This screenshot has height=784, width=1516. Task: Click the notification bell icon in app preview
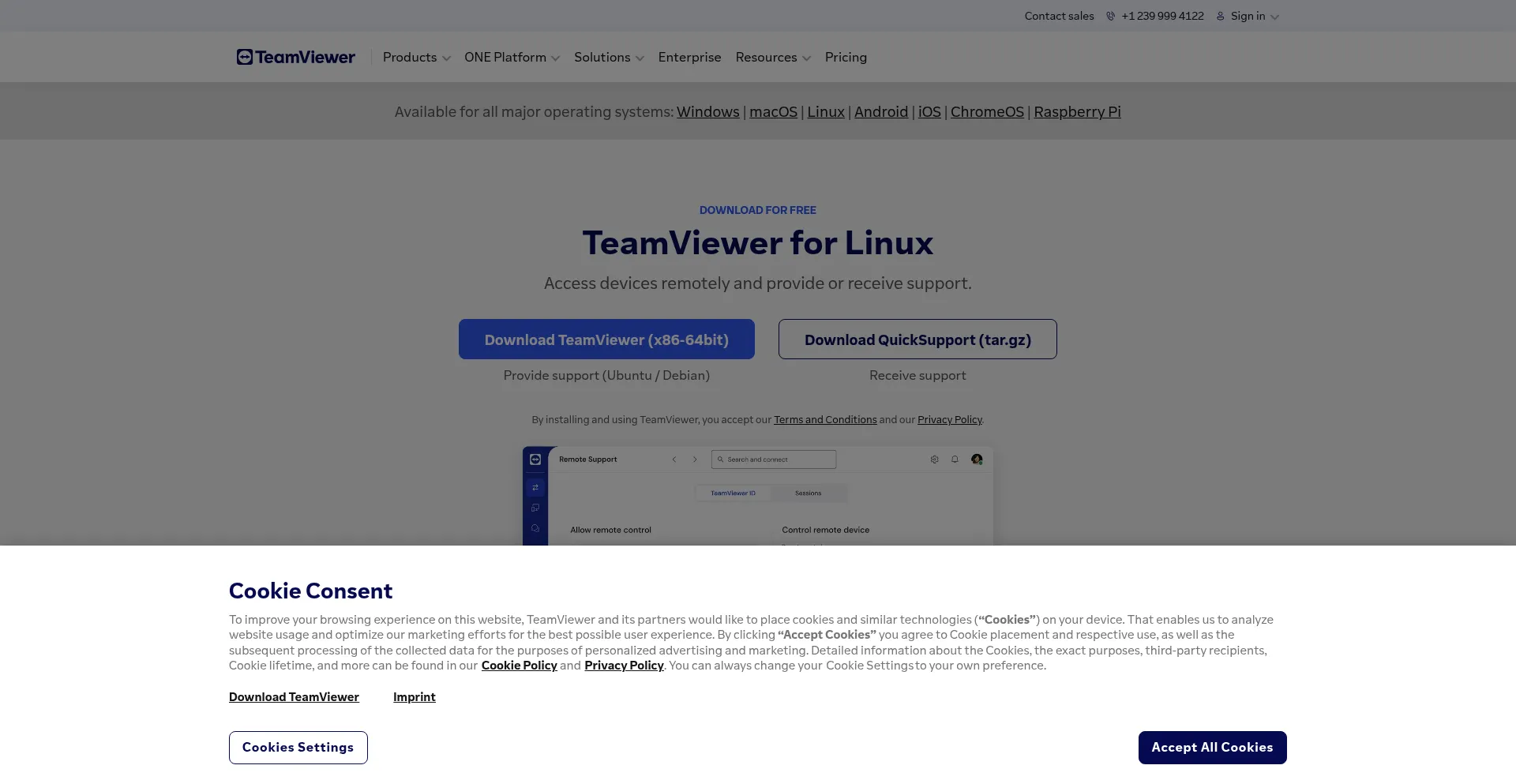click(955, 460)
